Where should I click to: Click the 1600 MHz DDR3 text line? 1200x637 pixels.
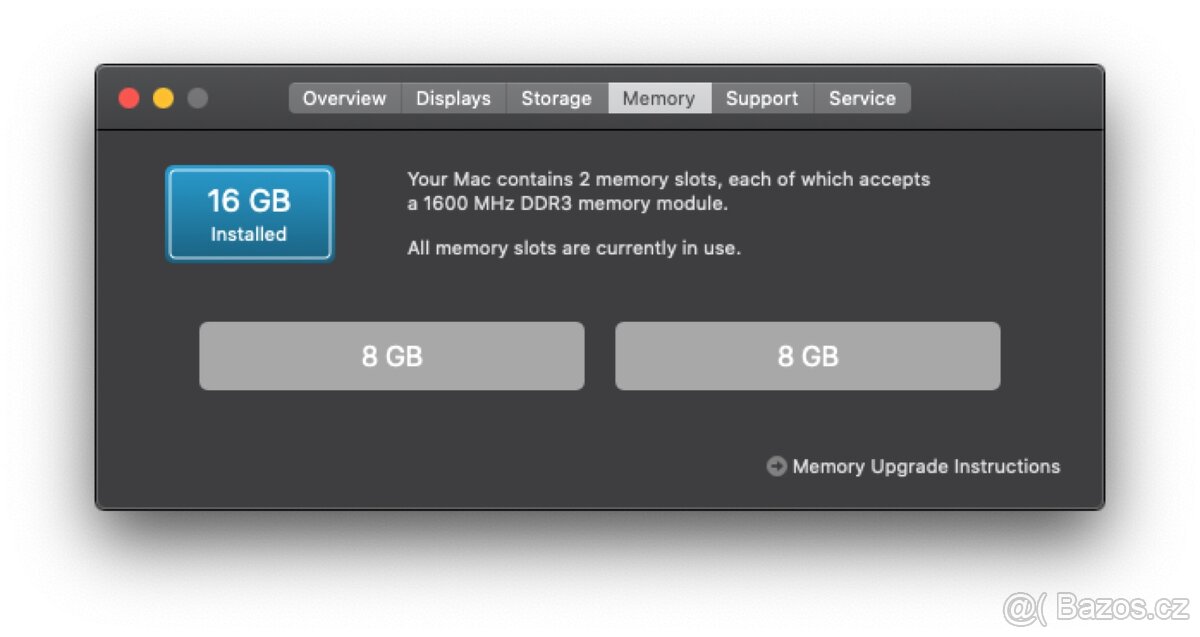click(567, 203)
